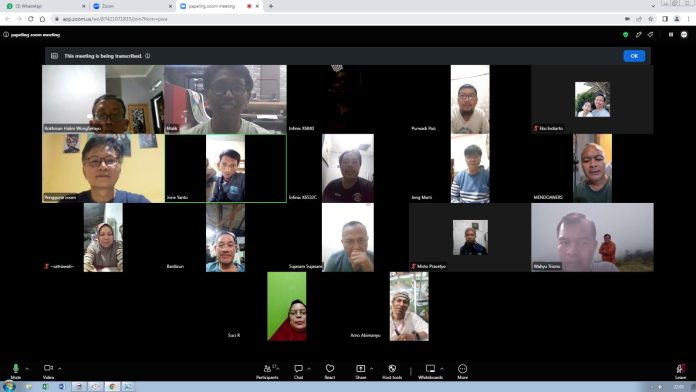Open Host tools shield menu

[392, 371]
